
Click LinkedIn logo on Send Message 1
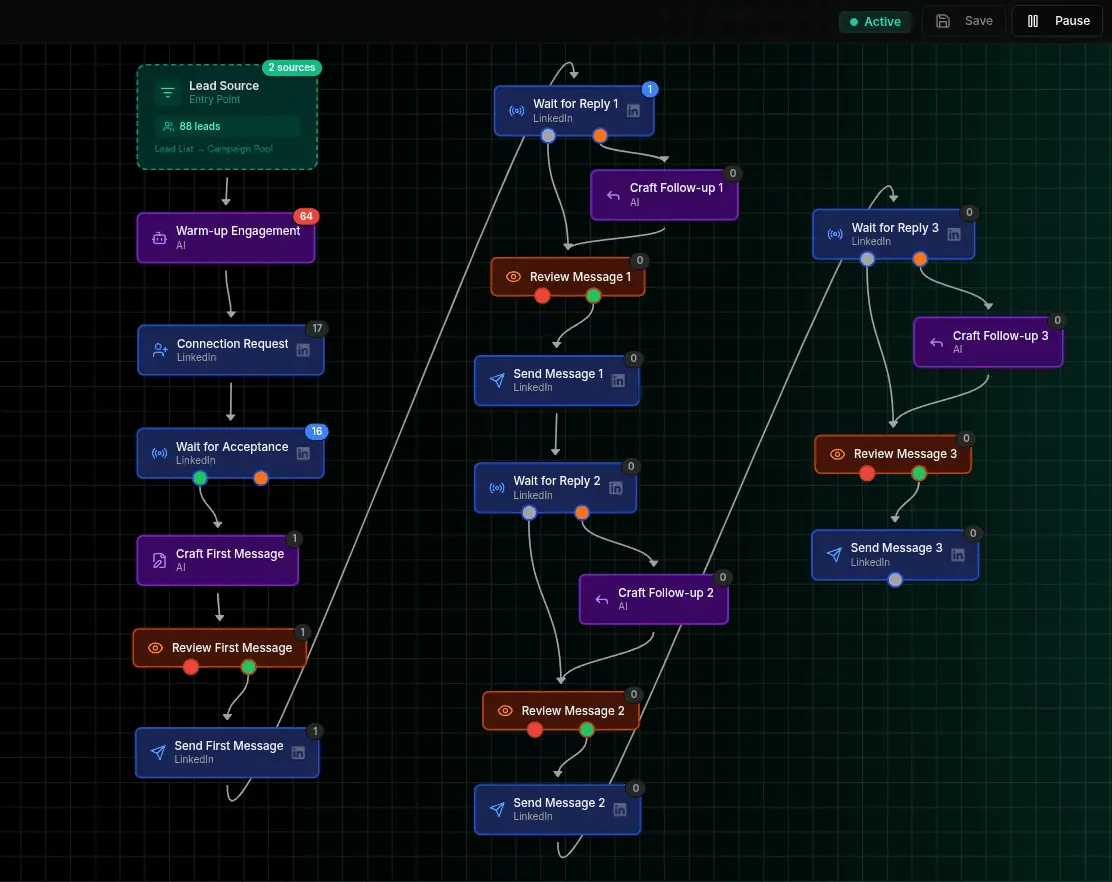click(618, 381)
